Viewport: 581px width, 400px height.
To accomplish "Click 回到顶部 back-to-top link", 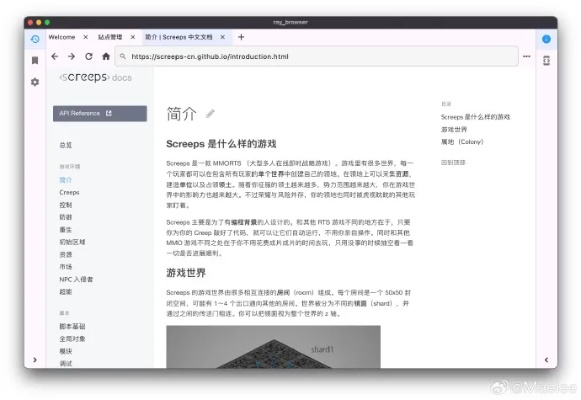I will pos(453,163).
